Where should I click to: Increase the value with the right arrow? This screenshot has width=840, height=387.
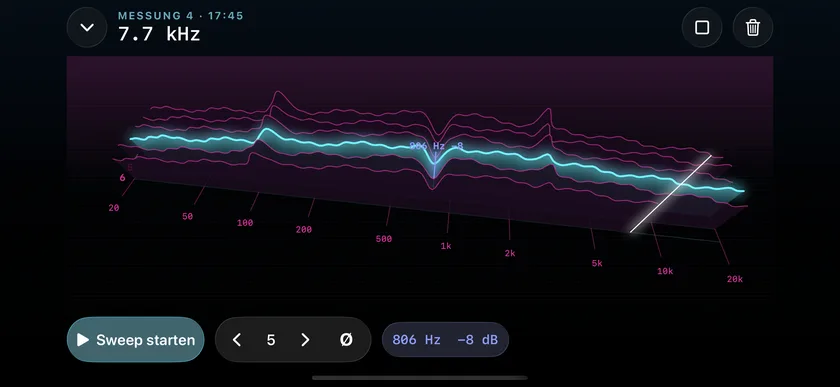[x=305, y=340]
